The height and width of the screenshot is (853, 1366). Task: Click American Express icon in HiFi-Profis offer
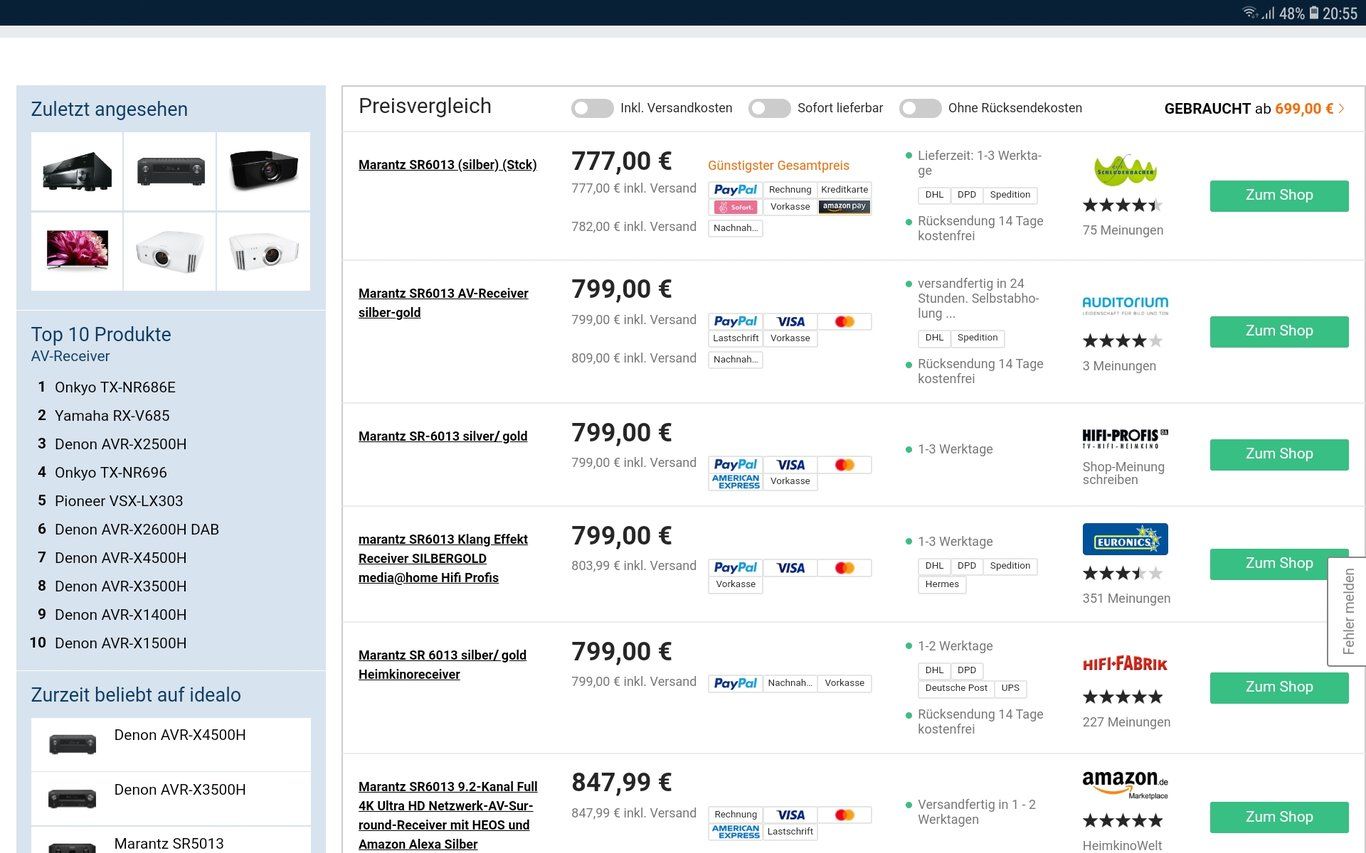point(735,482)
